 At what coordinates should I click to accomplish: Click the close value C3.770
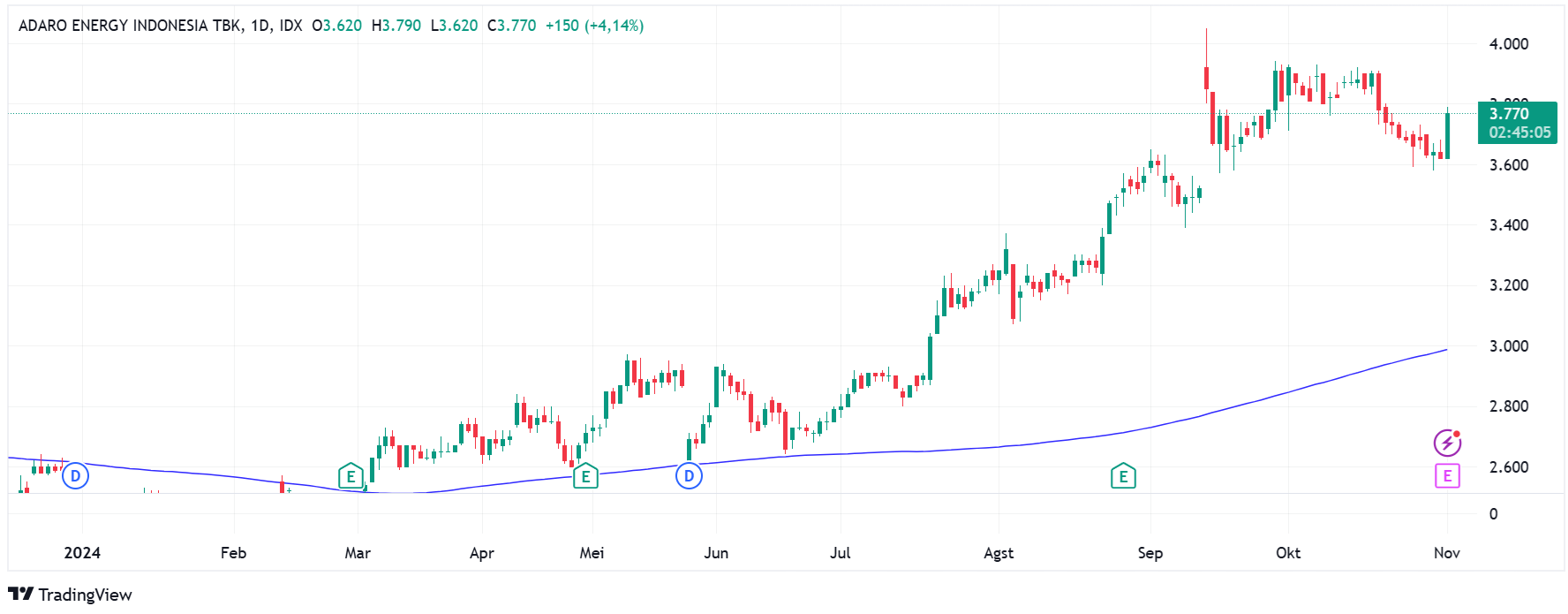coord(512,26)
